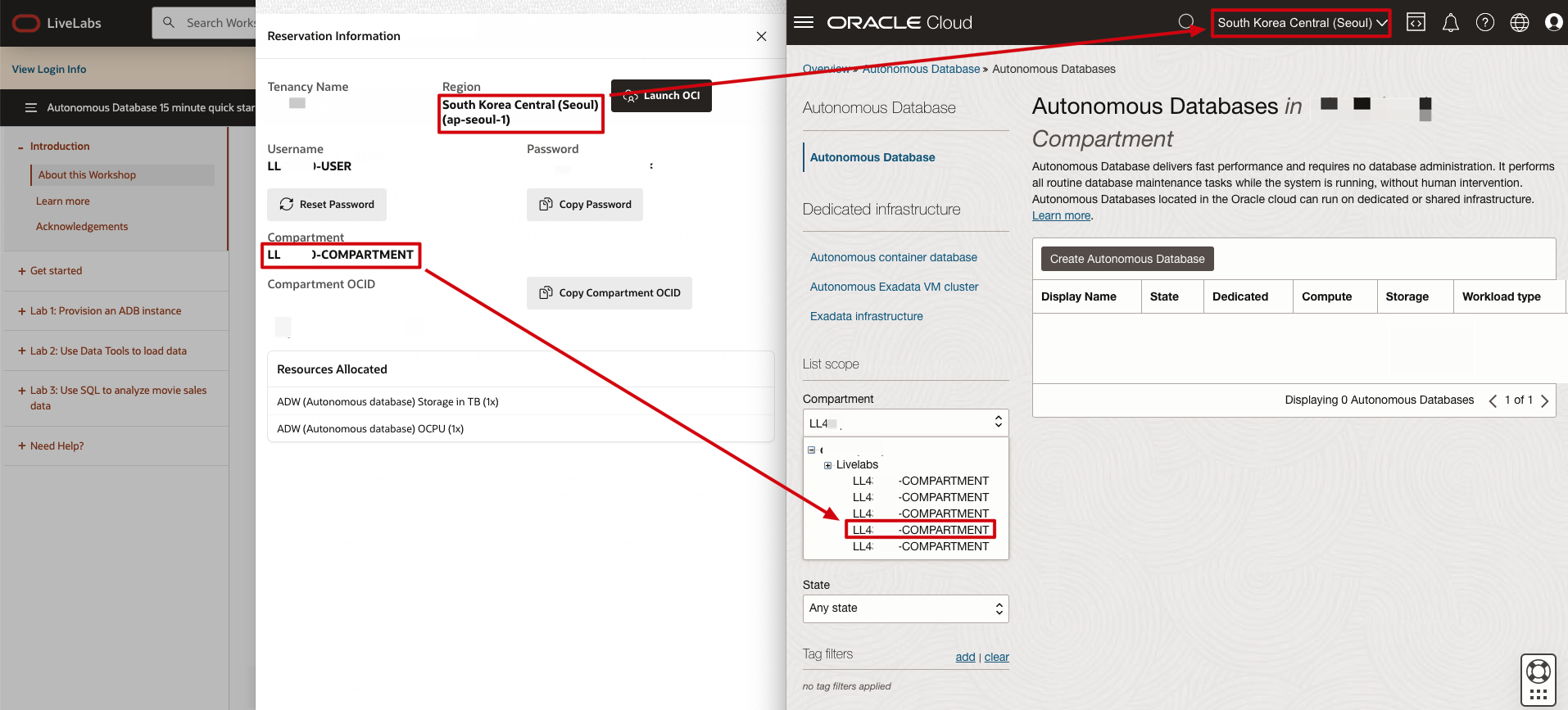Click the Reset Password button
The image size is (1568, 710).
[327, 205]
